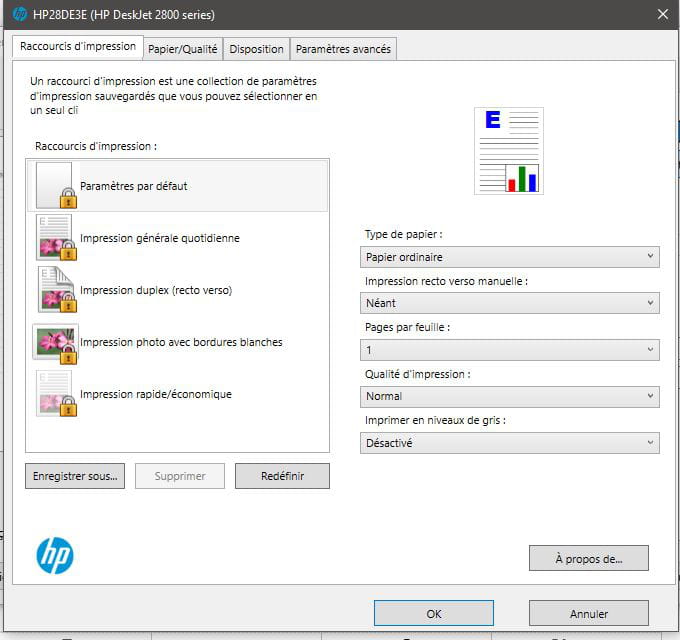Open the Impression recto verso manuelle dropdown
This screenshot has width=680, height=640.
click(x=510, y=303)
